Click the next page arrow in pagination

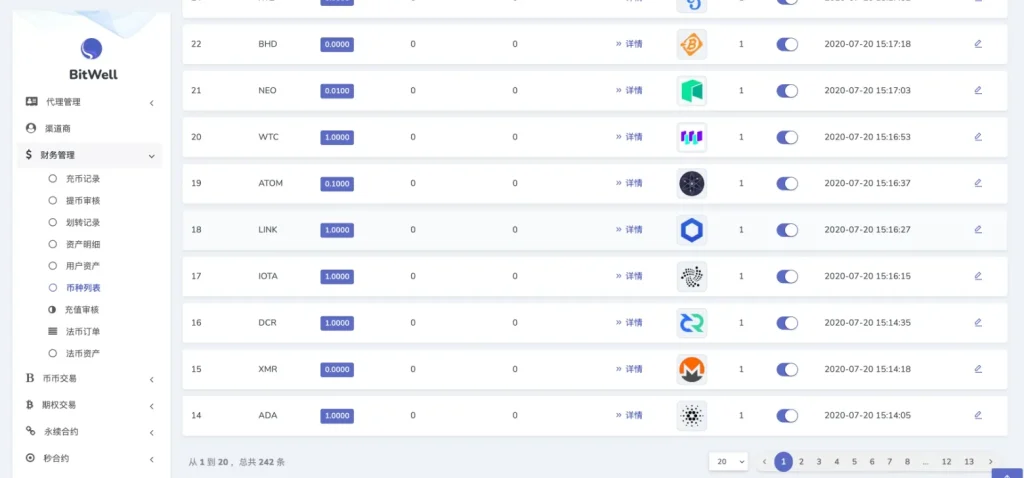[990, 462]
